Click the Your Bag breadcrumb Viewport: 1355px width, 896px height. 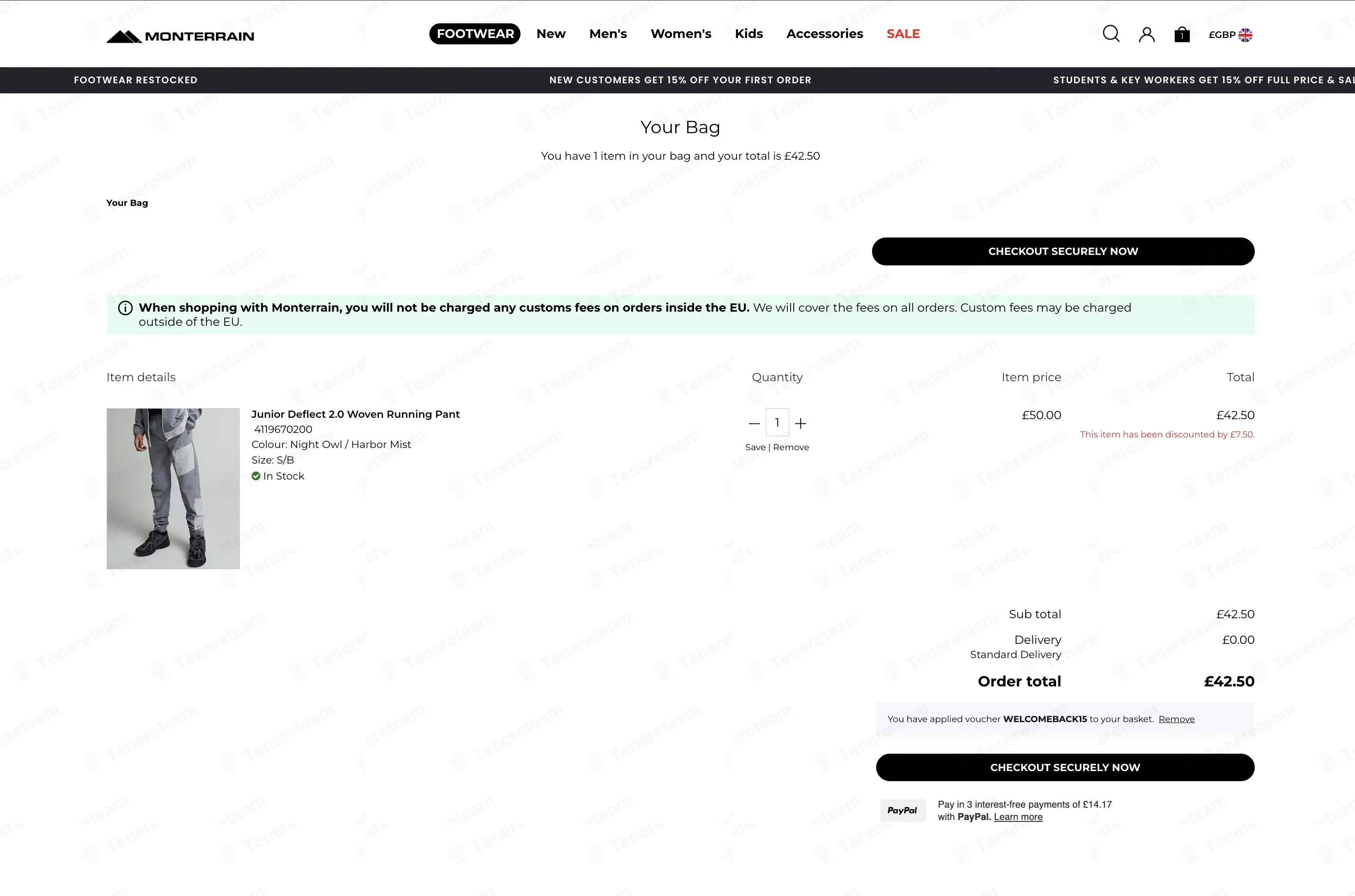pyautogui.click(x=127, y=203)
